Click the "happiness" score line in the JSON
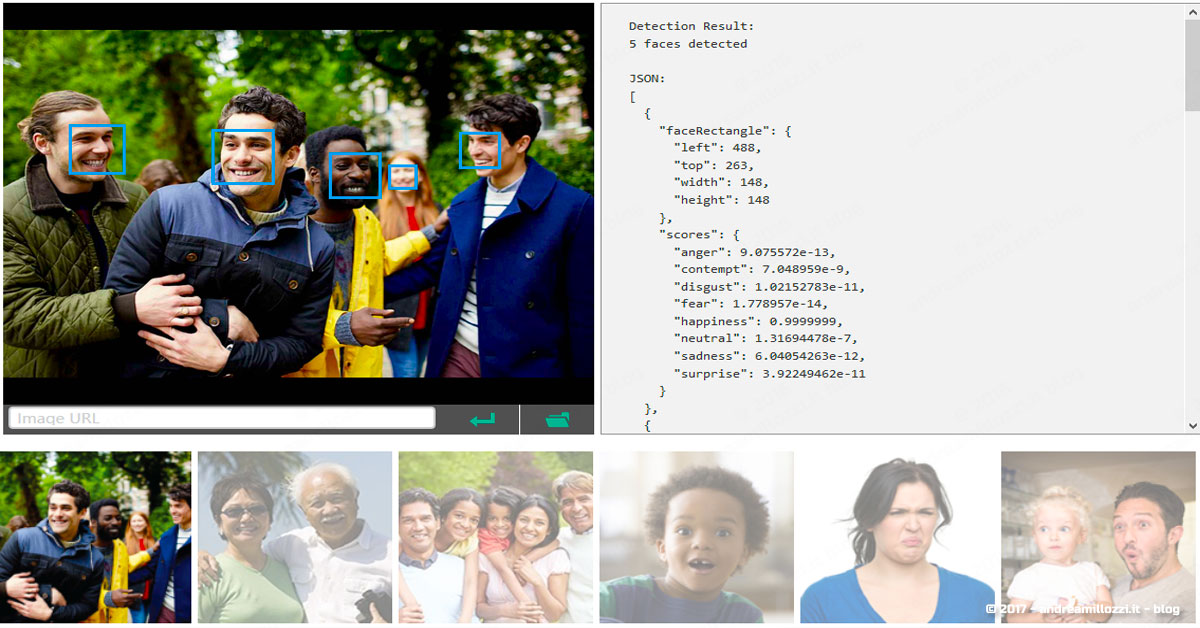 click(758, 321)
